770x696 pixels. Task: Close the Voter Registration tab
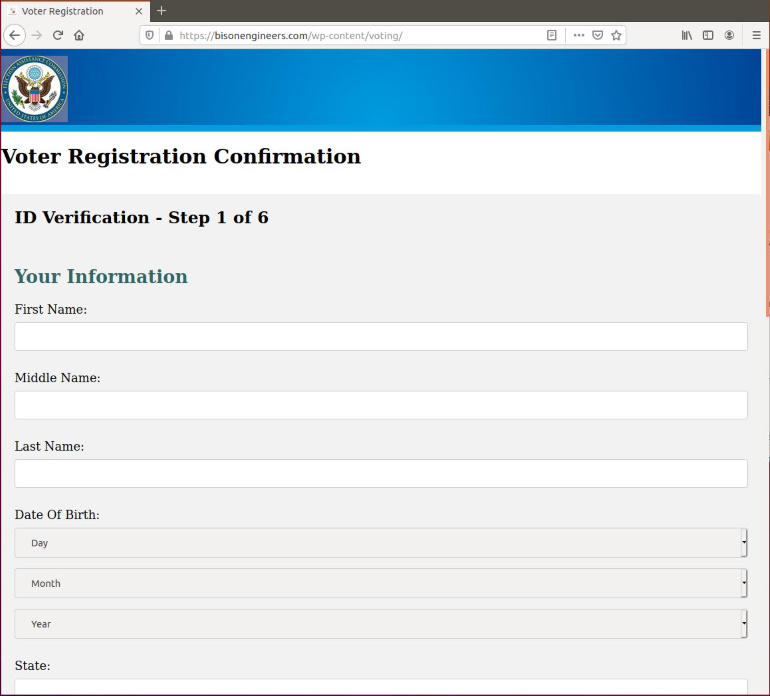coord(138,11)
